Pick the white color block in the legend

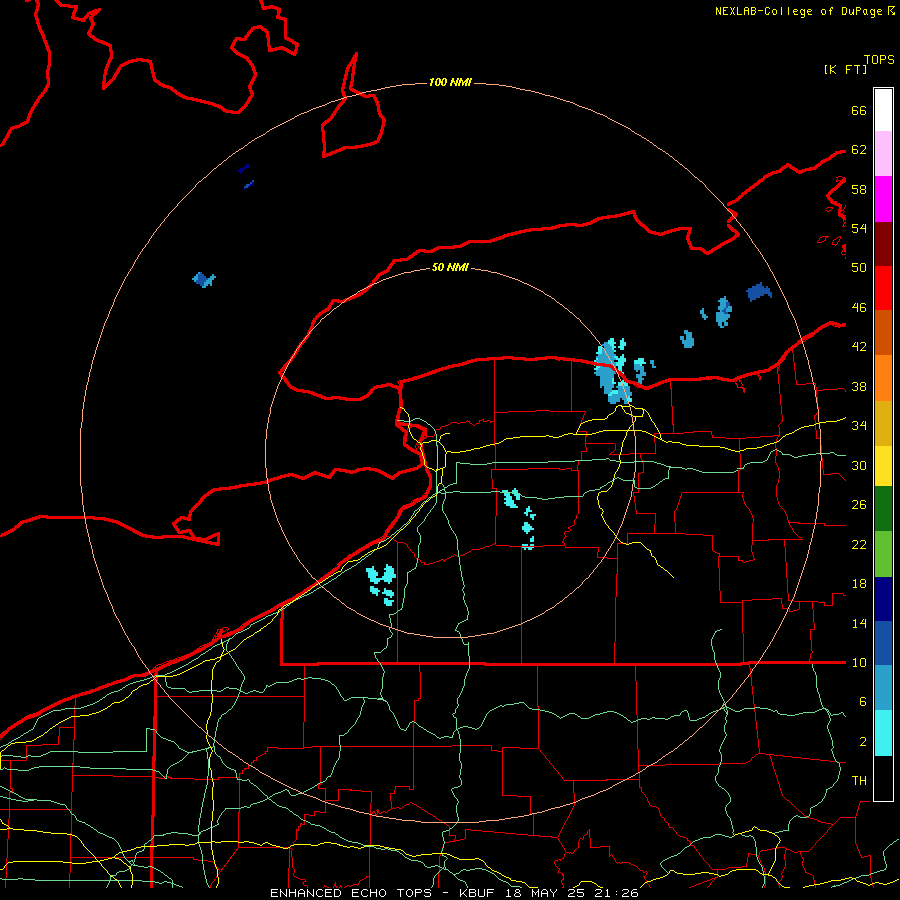[x=883, y=110]
